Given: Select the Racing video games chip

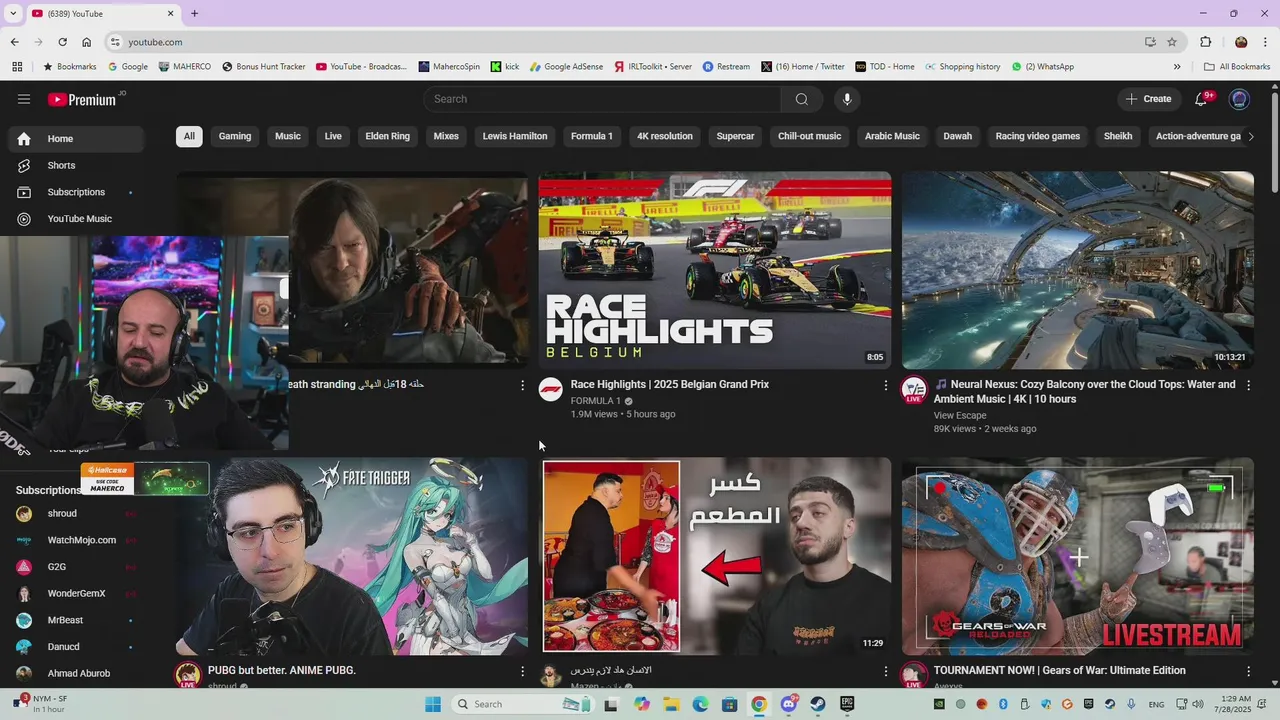Looking at the screenshot, I should 1038,136.
